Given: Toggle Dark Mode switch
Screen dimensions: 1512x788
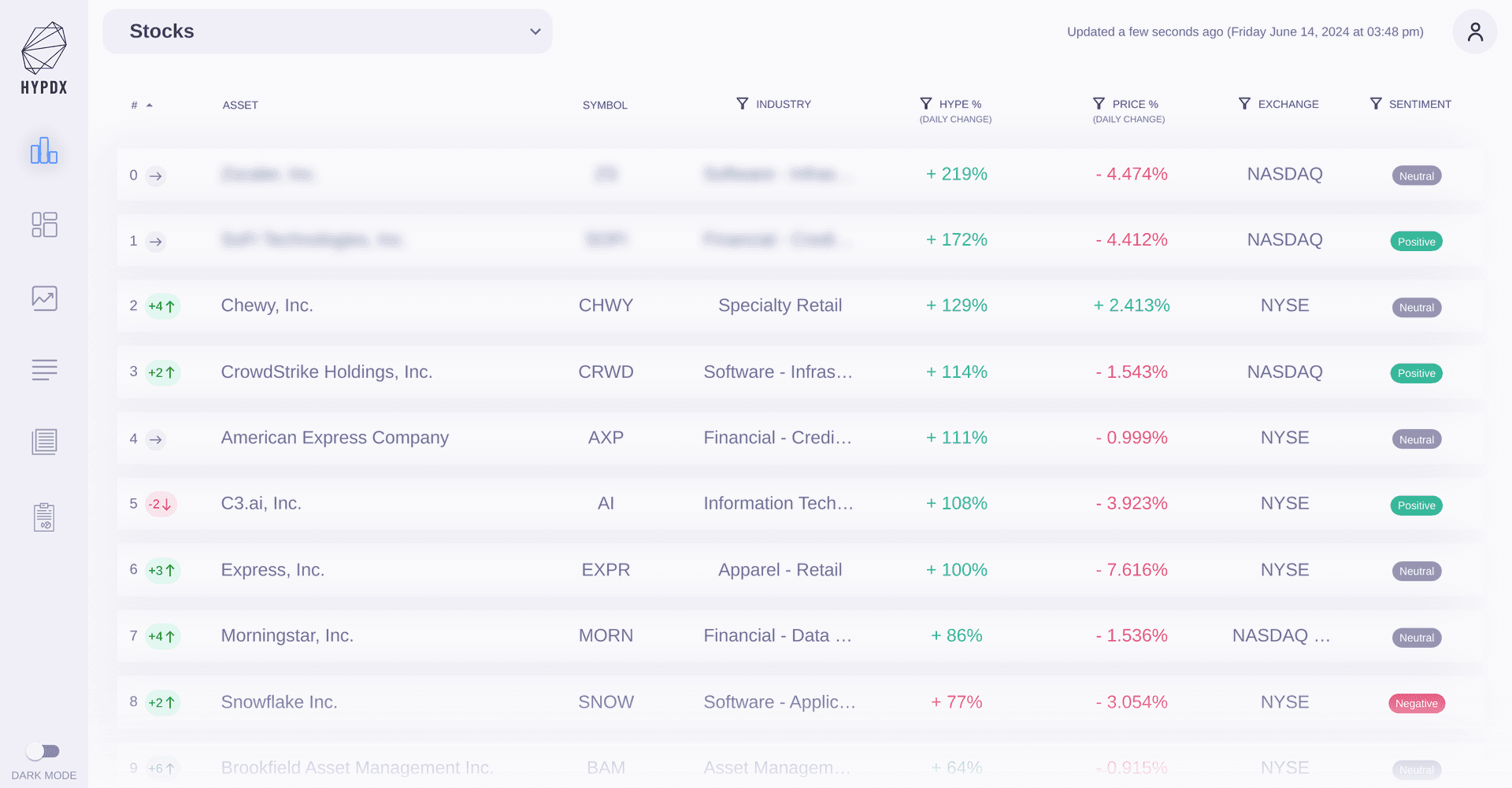Looking at the screenshot, I should click(x=43, y=751).
